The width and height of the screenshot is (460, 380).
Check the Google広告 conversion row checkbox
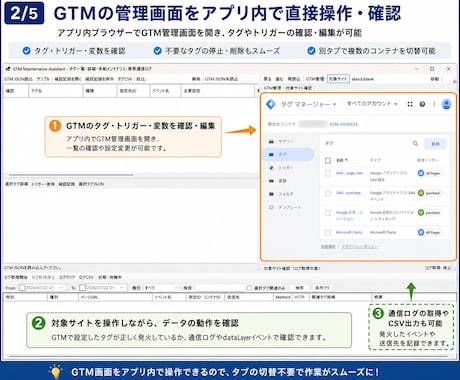click(328, 213)
